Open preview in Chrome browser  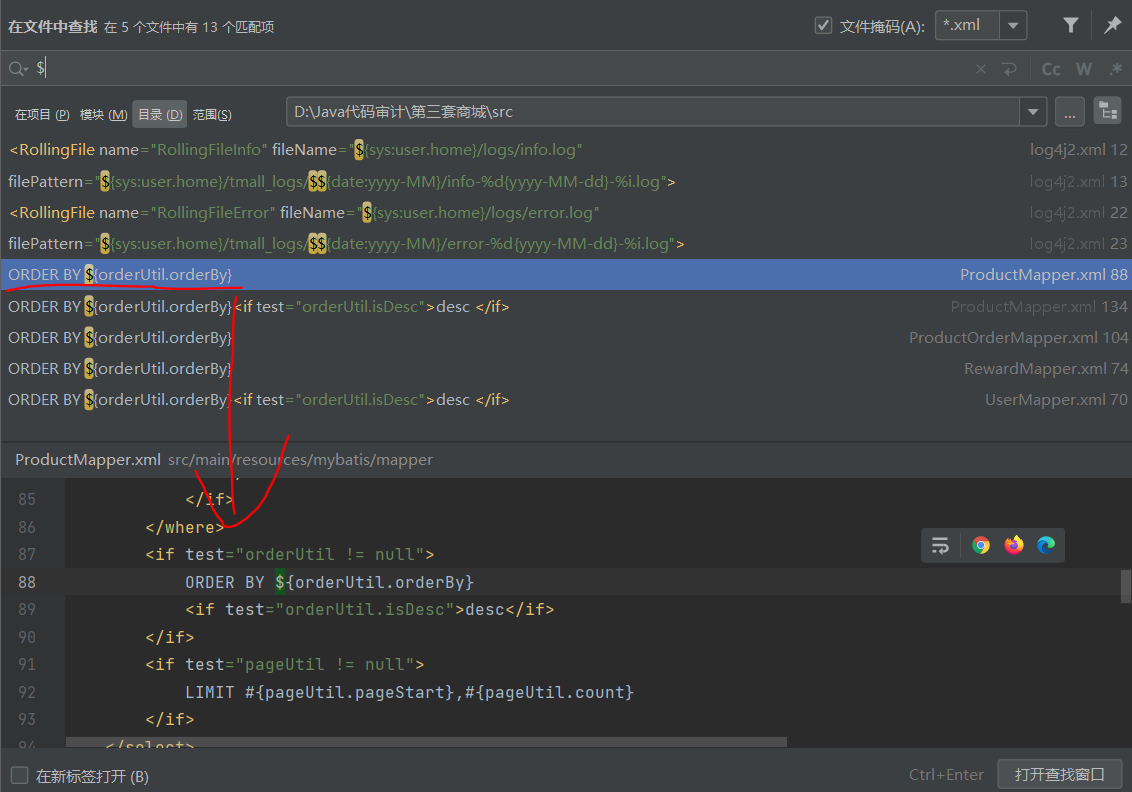click(981, 545)
